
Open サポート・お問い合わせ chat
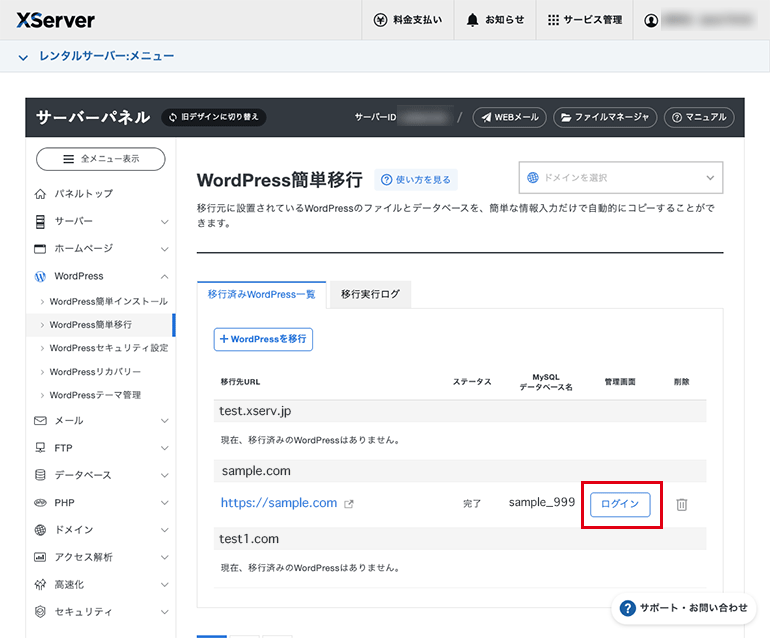coord(684,608)
